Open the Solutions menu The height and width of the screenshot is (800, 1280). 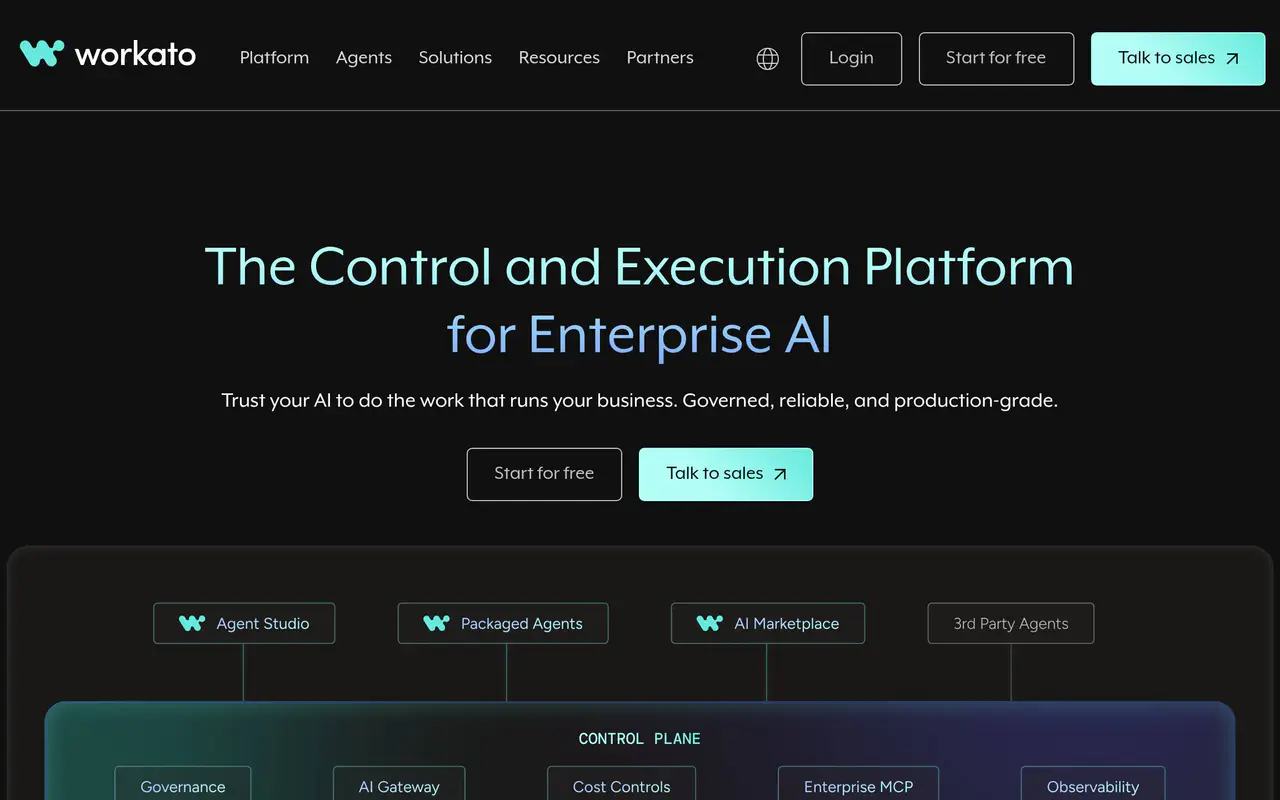click(455, 58)
